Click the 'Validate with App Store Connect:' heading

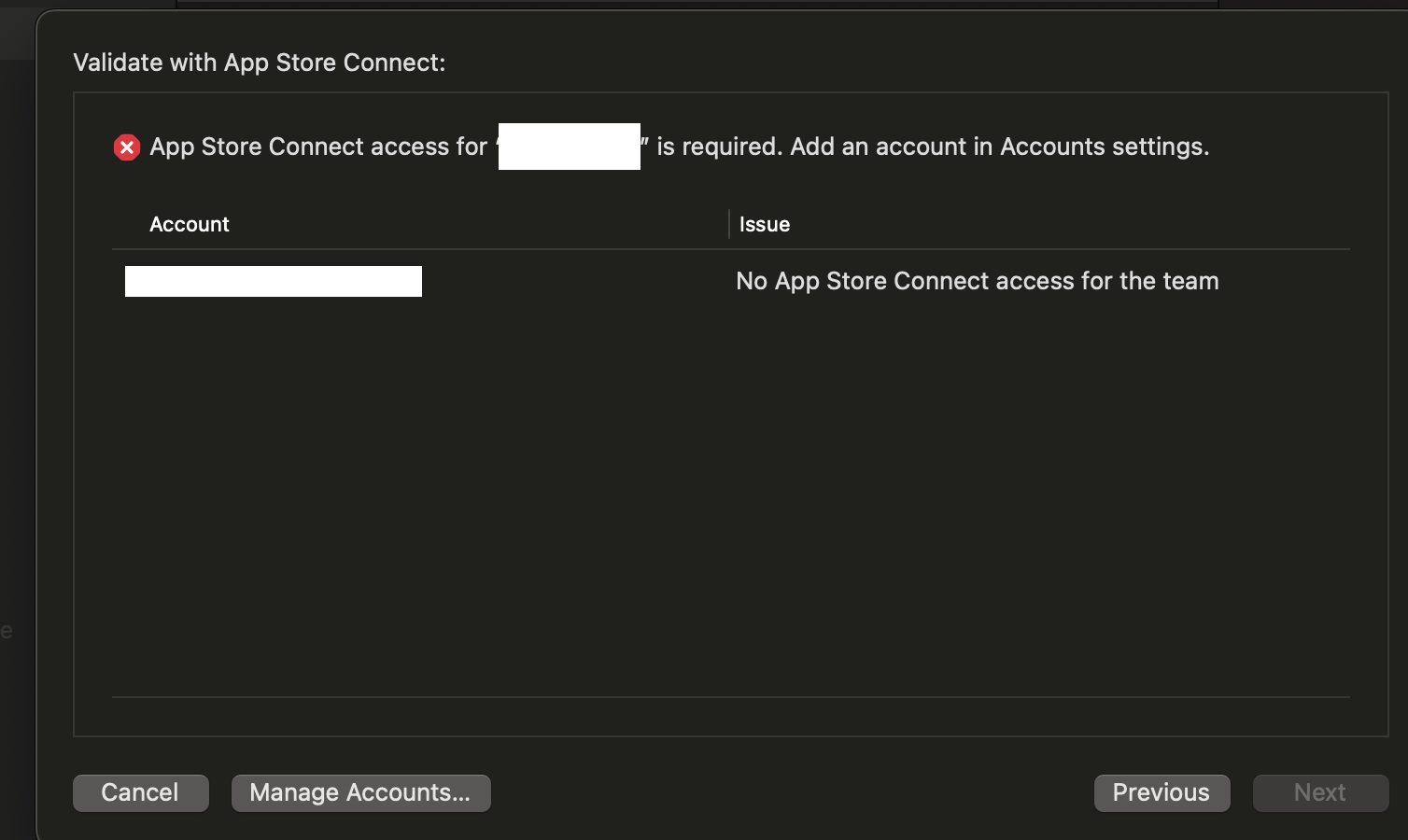point(260,63)
